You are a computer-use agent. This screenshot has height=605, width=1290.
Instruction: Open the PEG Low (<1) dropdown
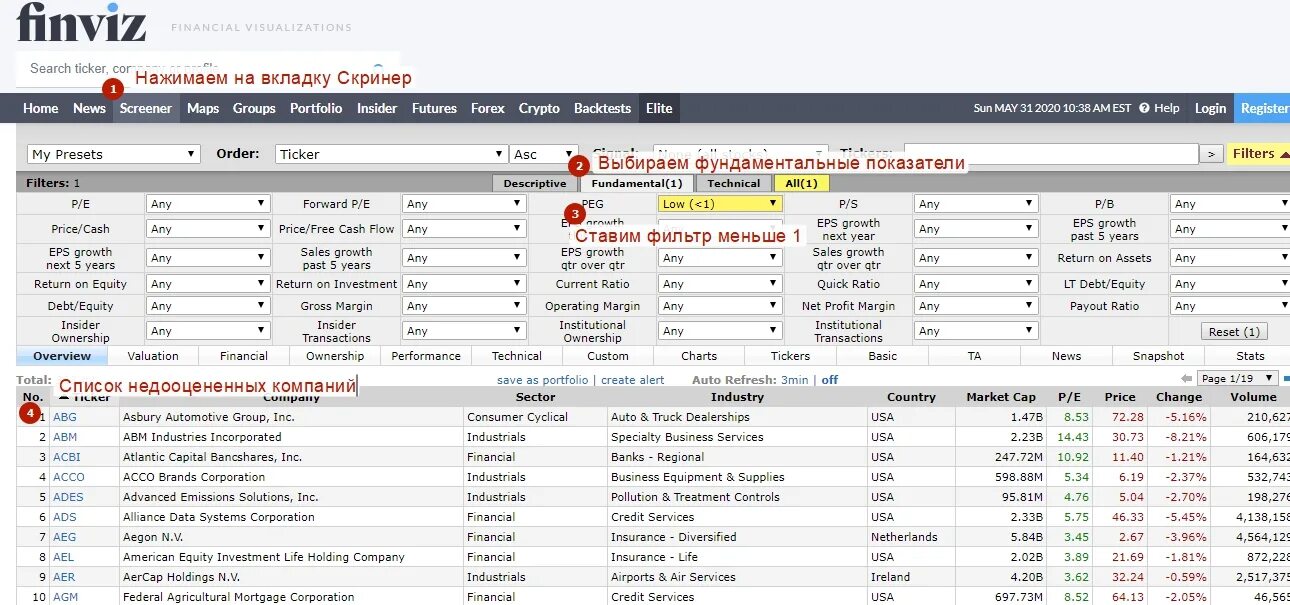click(720, 204)
